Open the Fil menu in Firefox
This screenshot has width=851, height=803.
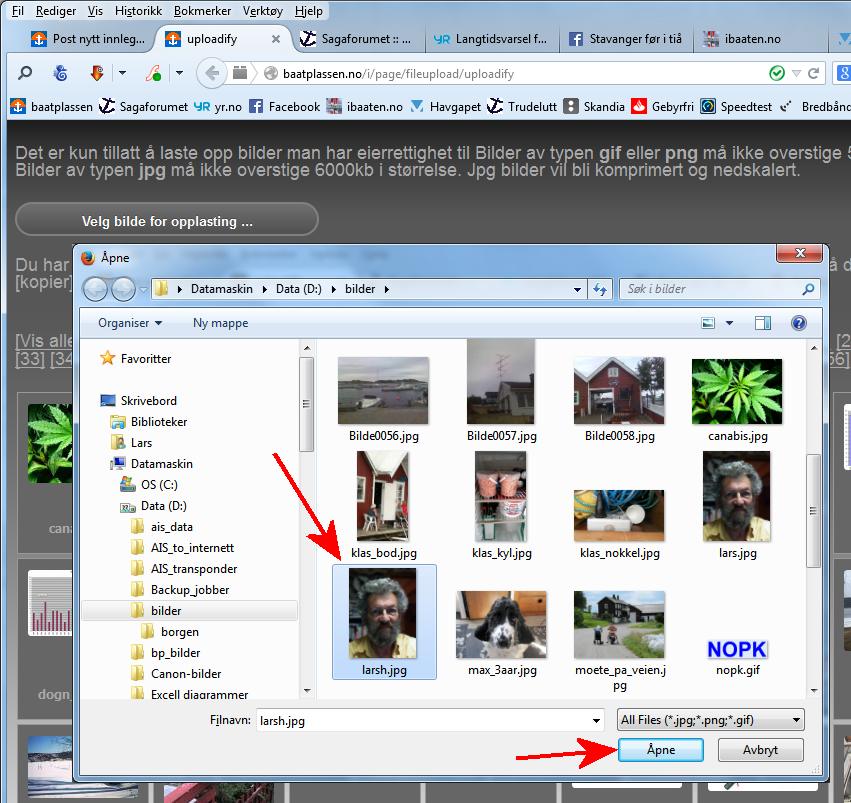pyautogui.click(x=18, y=11)
